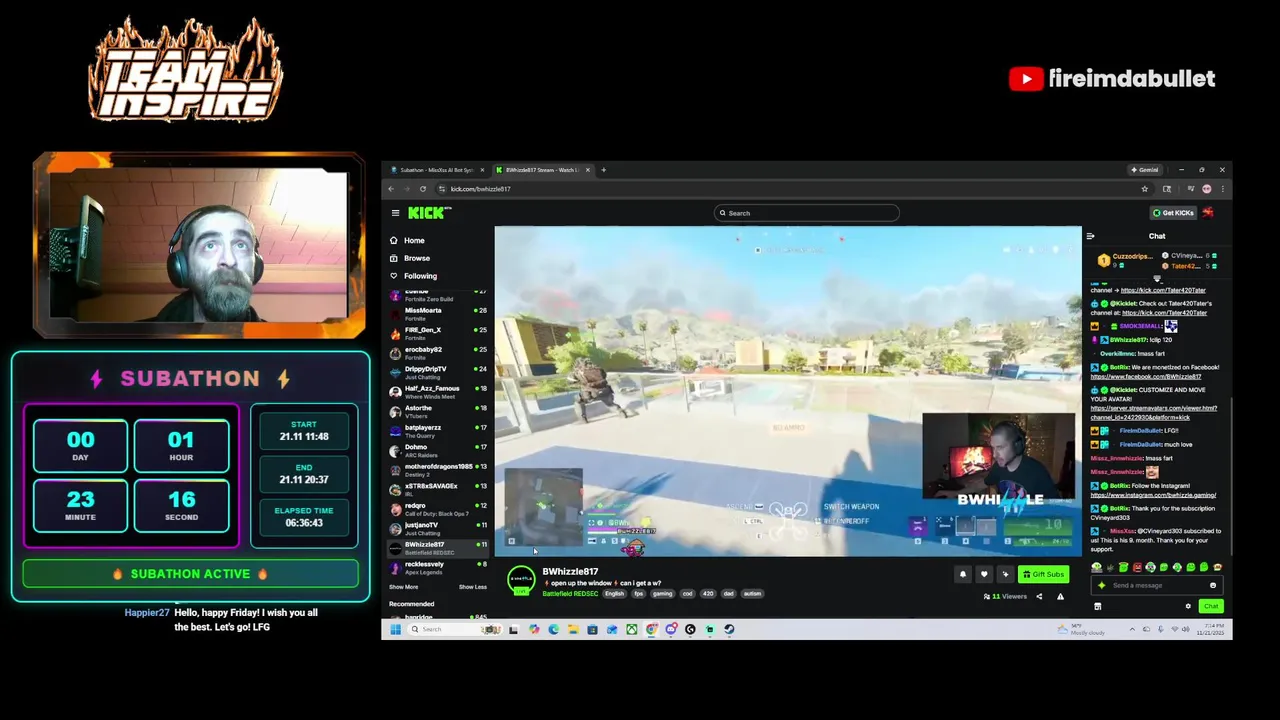The width and height of the screenshot is (1280, 720).
Task: Click Show More under following list
Action: [404, 587]
